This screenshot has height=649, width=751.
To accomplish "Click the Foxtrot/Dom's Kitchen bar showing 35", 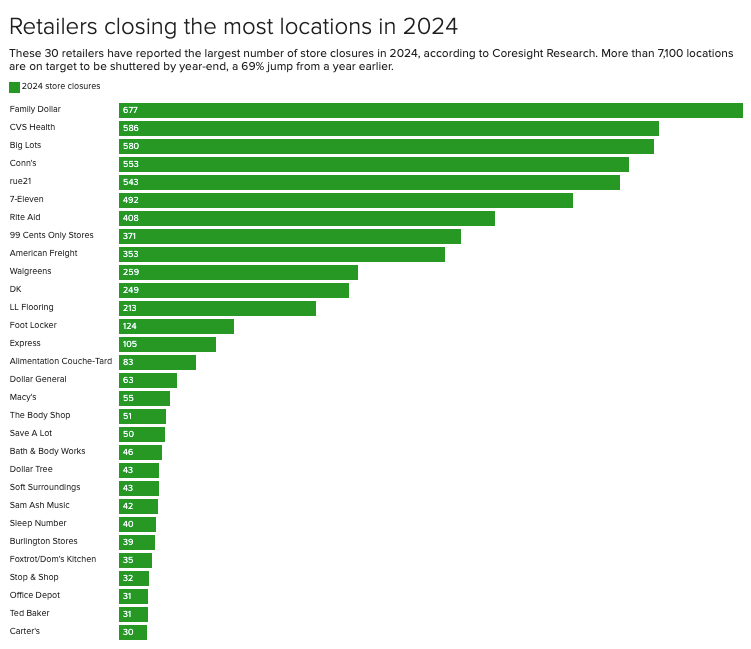I will coord(136,560).
